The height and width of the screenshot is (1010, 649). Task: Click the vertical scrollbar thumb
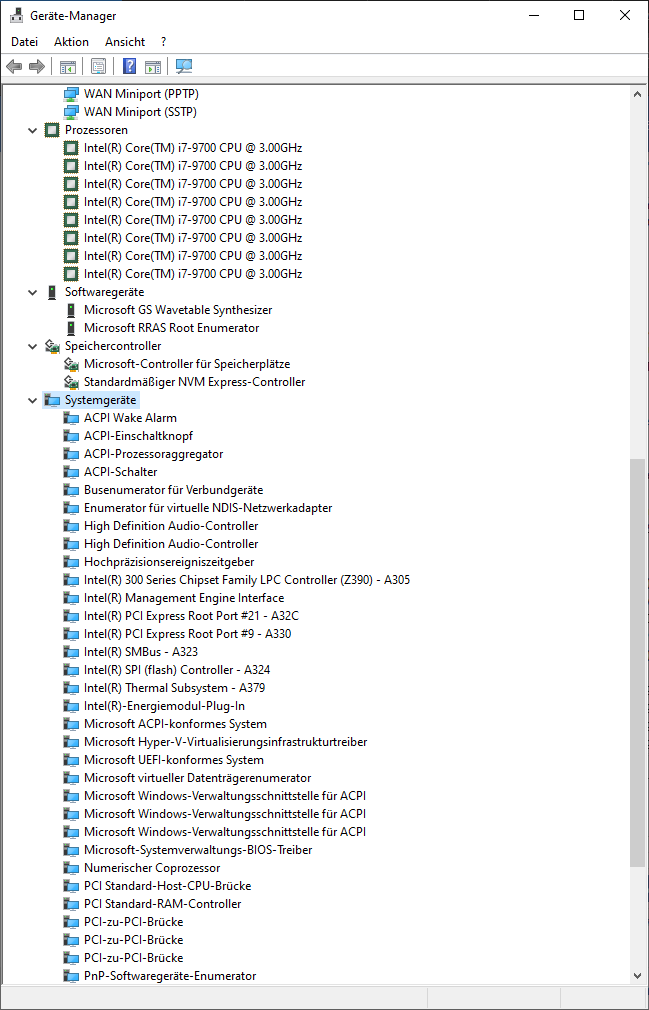pyautogui.click(x=637, y=662)
